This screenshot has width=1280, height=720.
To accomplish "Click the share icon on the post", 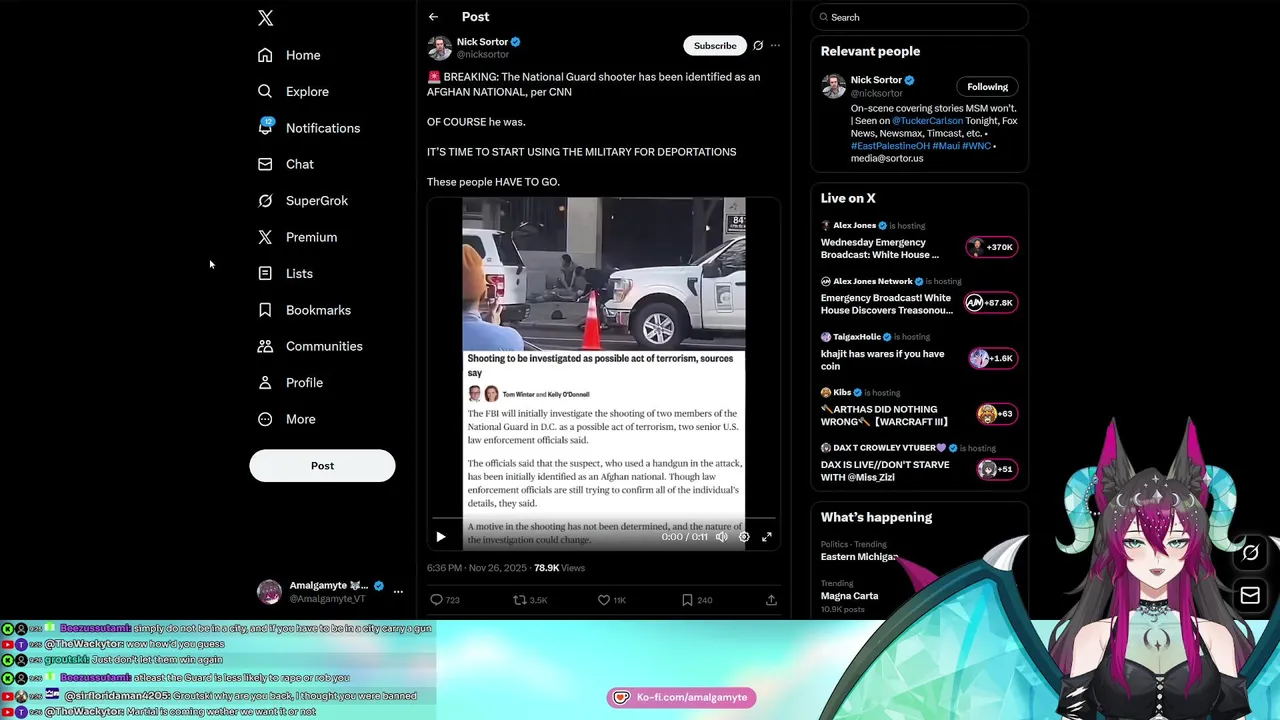I will click(771, 600).
